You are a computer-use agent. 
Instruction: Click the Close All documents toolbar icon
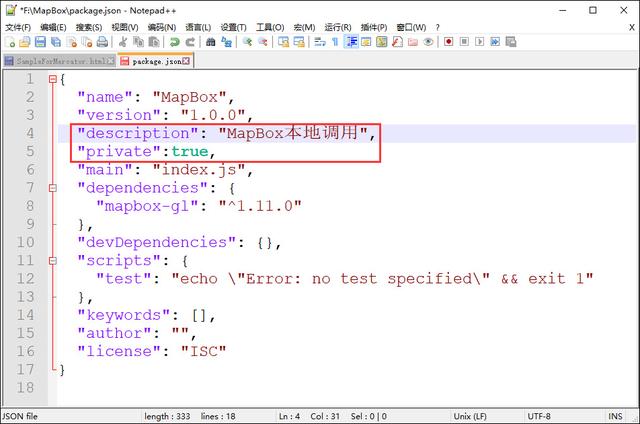pyautogui.click(x=87, y=42)
